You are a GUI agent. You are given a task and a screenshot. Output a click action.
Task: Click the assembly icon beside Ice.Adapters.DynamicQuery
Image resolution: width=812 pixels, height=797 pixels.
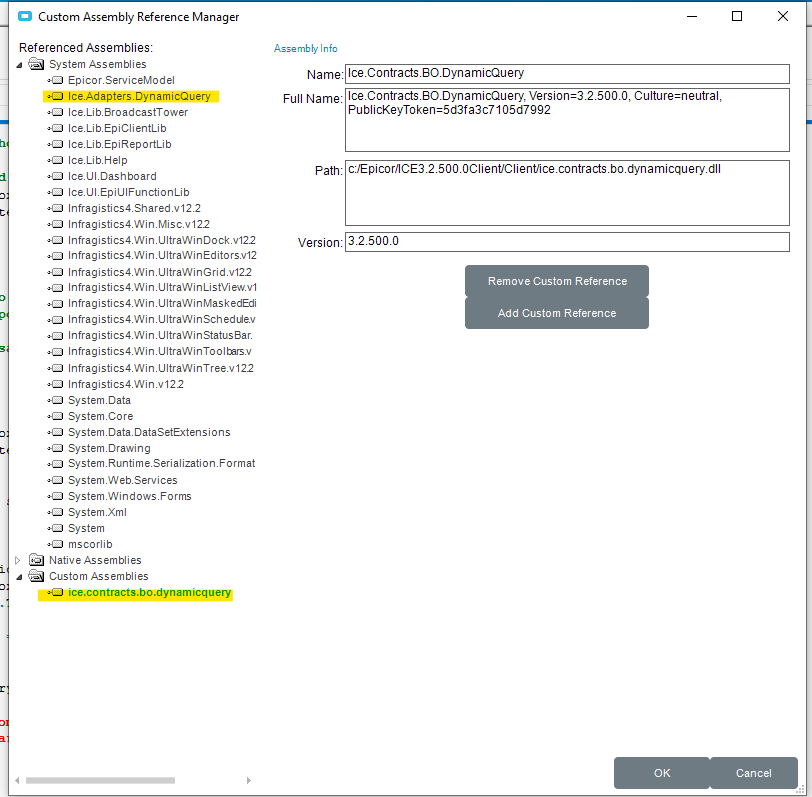pyautogui.click(x=56, y=96)
